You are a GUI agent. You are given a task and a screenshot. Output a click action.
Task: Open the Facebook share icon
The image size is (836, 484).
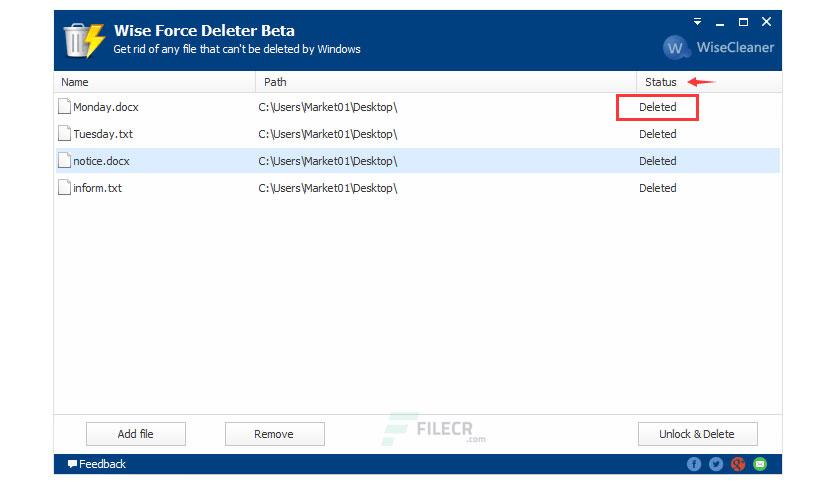(x=694, y=464)
